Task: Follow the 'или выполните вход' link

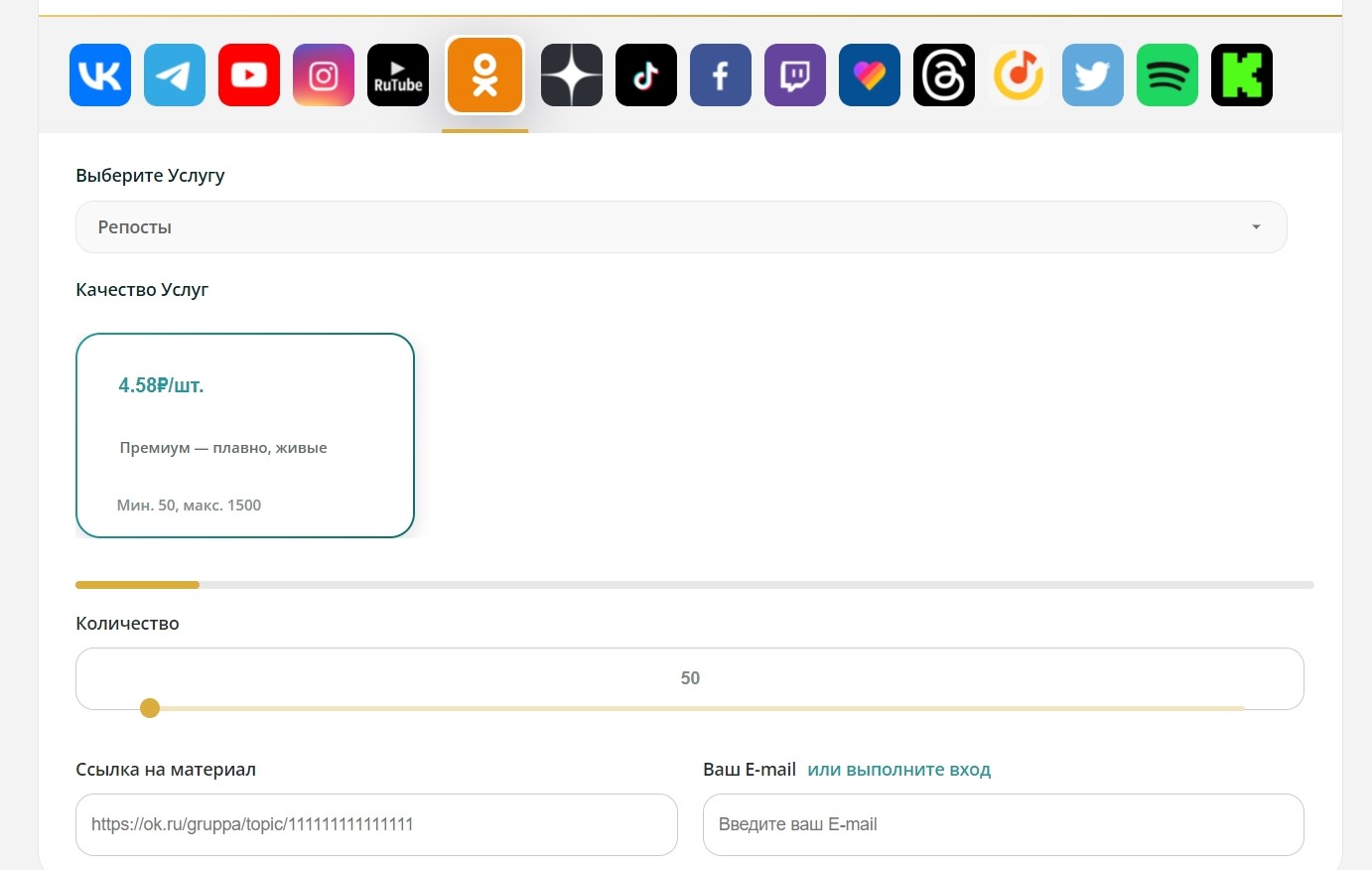Action: [899, 770]
